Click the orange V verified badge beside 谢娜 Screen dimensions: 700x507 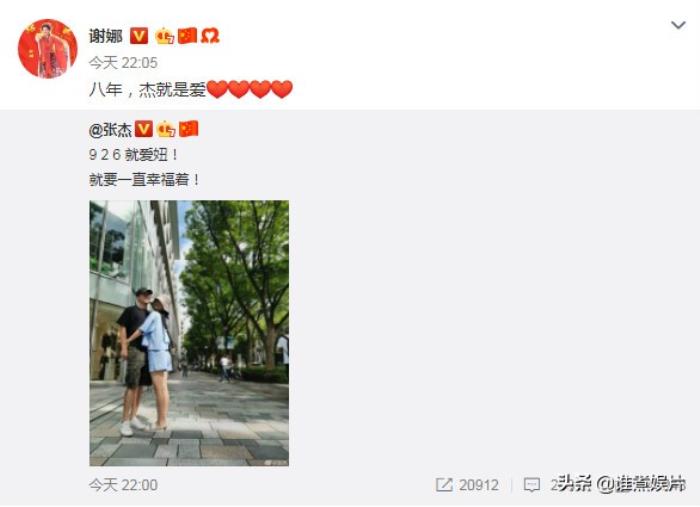[x=139, y=36]
